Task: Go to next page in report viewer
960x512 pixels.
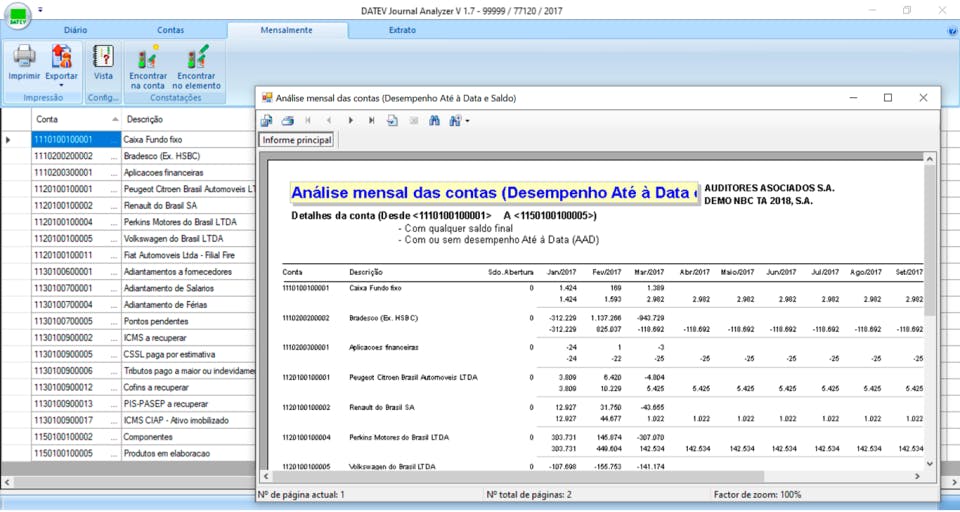Action: [x=350, y=121]
